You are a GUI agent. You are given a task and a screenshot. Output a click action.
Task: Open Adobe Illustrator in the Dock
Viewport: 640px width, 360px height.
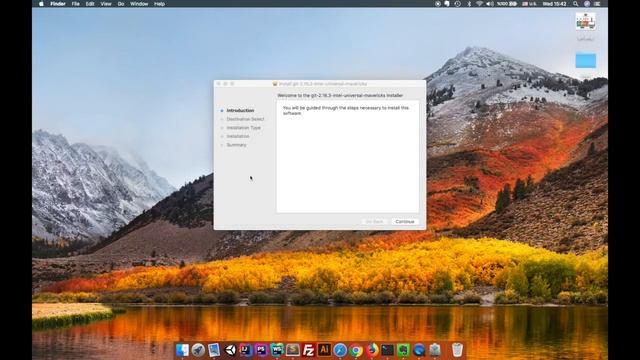coord(324,350)
